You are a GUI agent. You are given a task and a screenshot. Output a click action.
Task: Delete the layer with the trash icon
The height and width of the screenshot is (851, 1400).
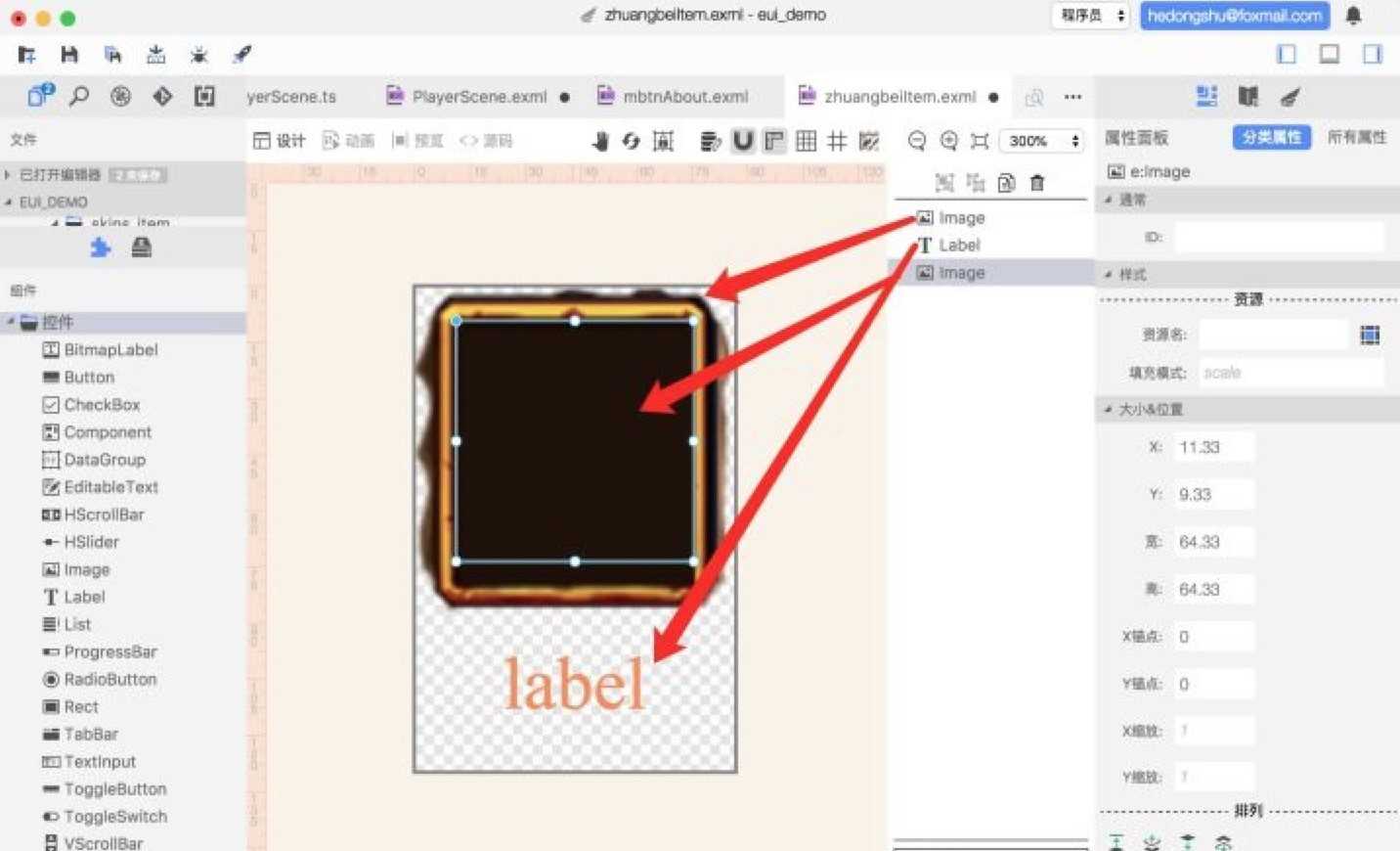1037,182
